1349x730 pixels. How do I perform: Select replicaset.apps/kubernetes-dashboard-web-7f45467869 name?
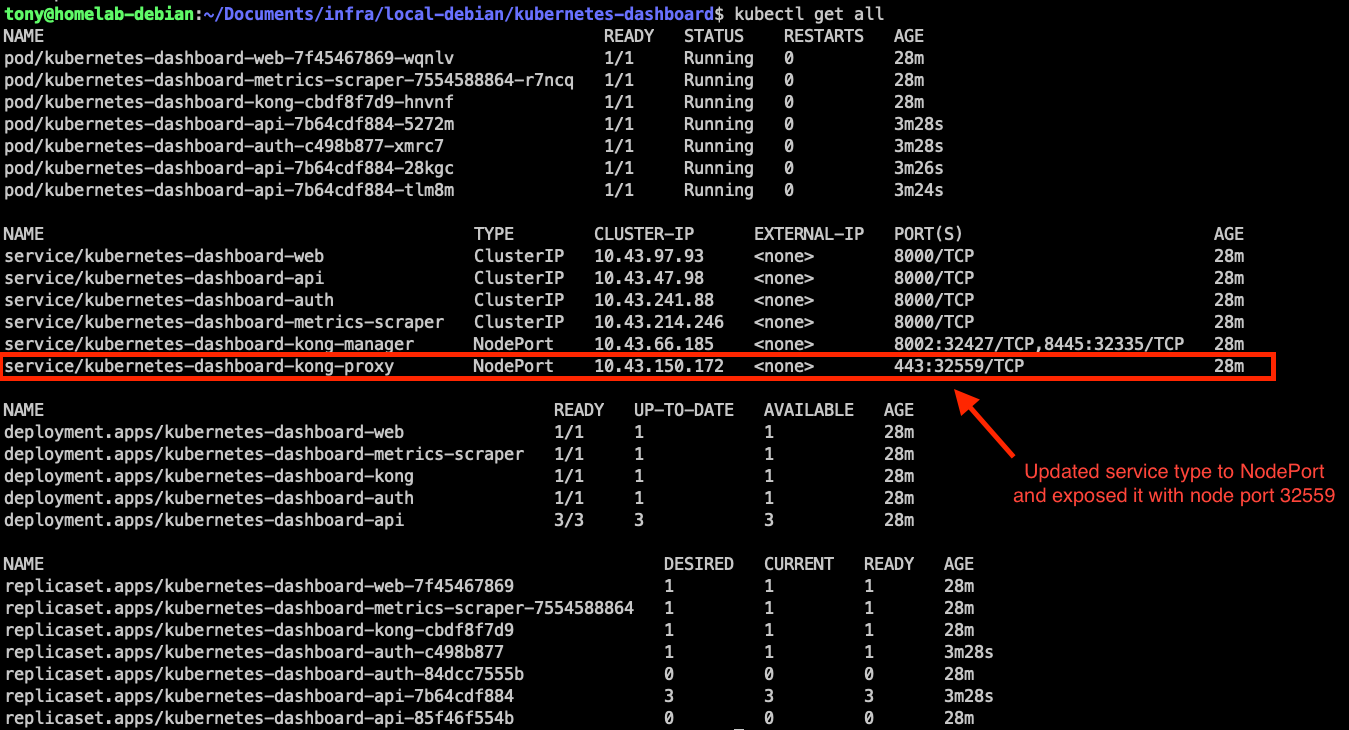point(259,586)
